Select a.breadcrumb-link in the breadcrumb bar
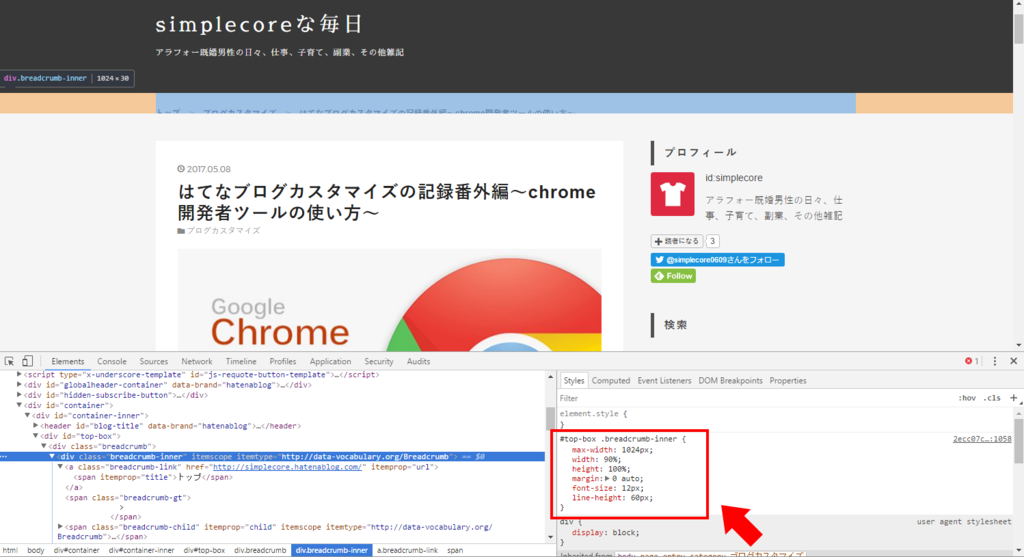Image resolution: width=1024 pixels, height=557 pixels. pyautogui.click(x=408, y=550)
